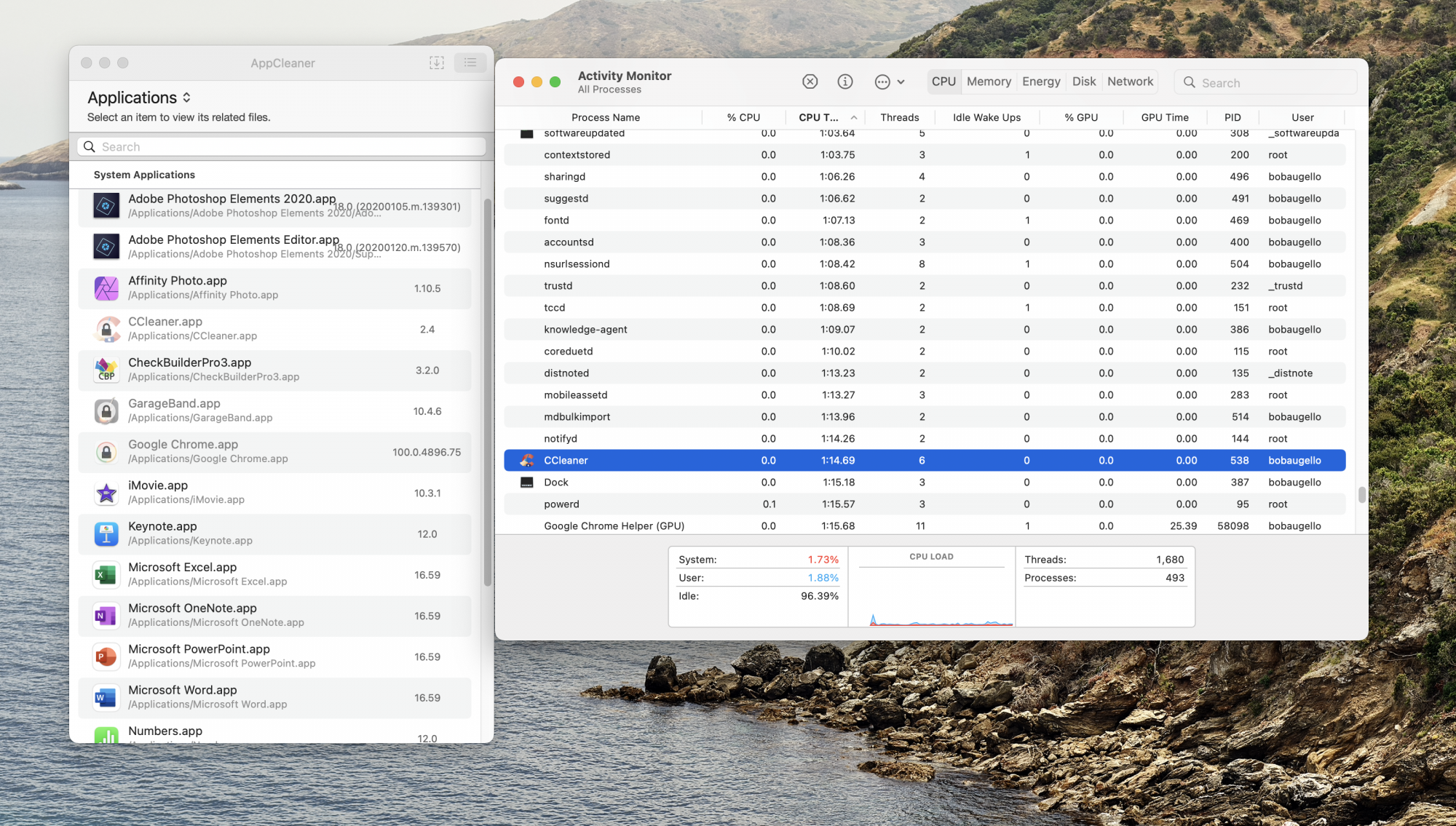Select the knowledge-agent process row

925,330
